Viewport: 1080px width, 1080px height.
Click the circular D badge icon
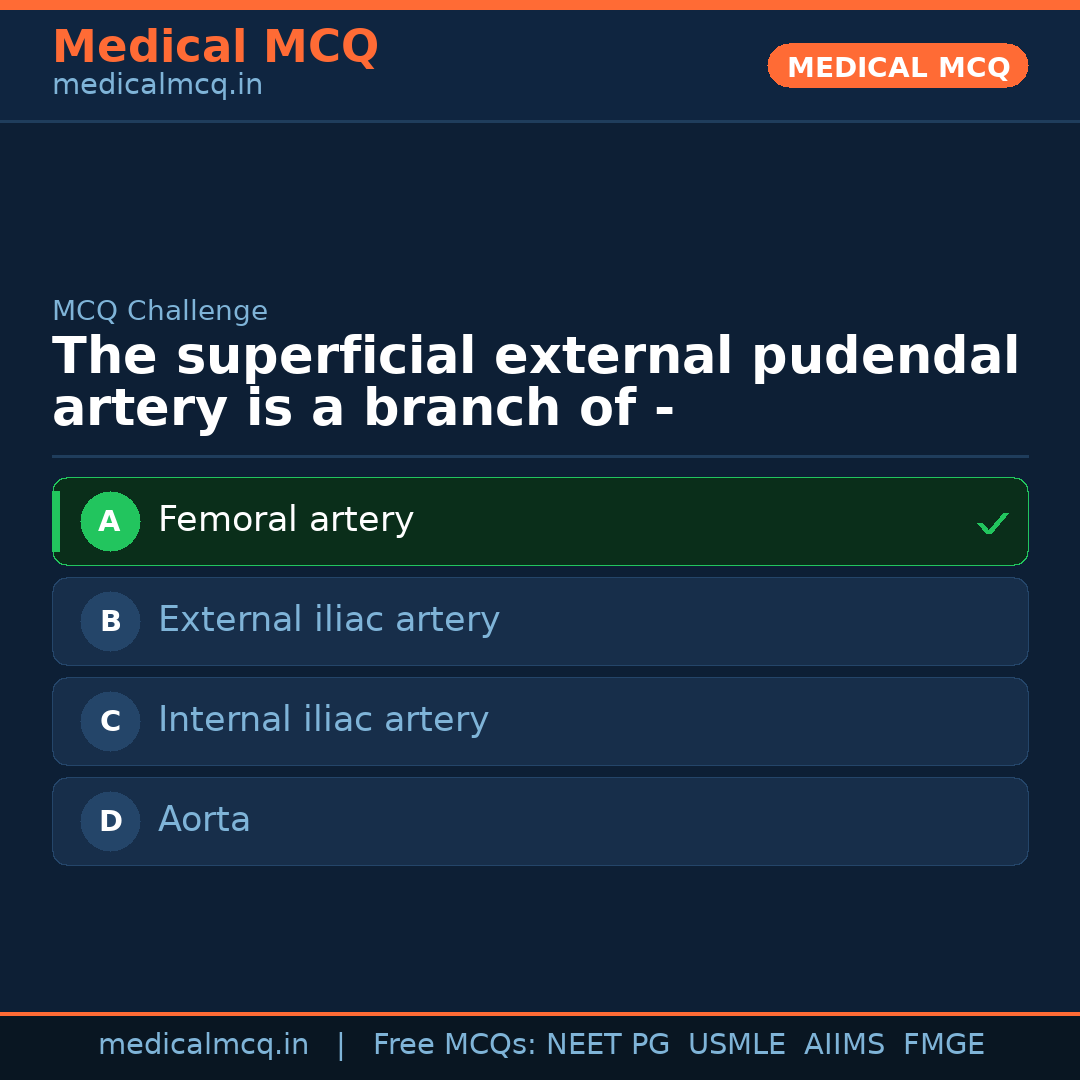110,821
